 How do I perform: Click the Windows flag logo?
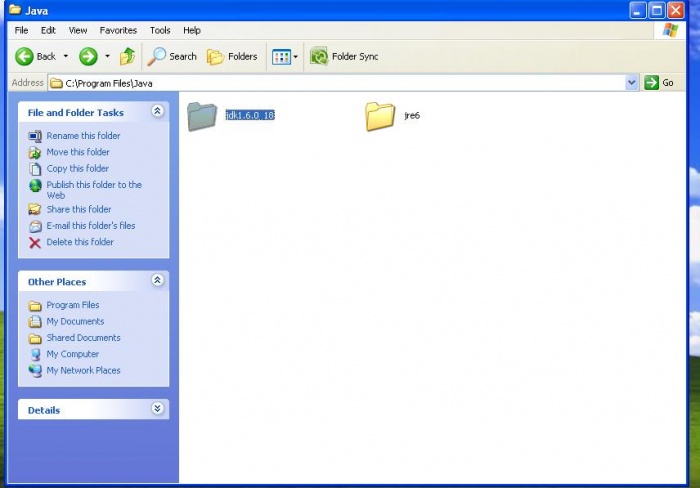pyautogui.click(x=671, y=30)
